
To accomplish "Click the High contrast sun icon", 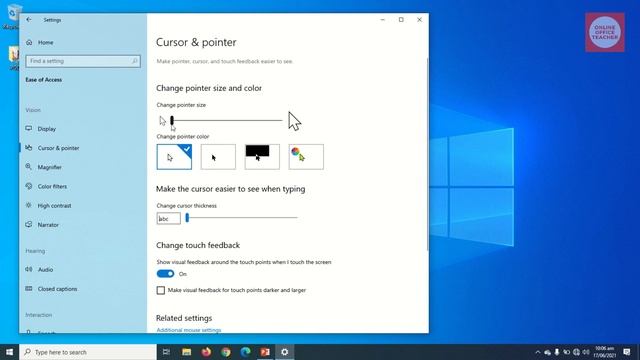I will click(x=29, y=205).
